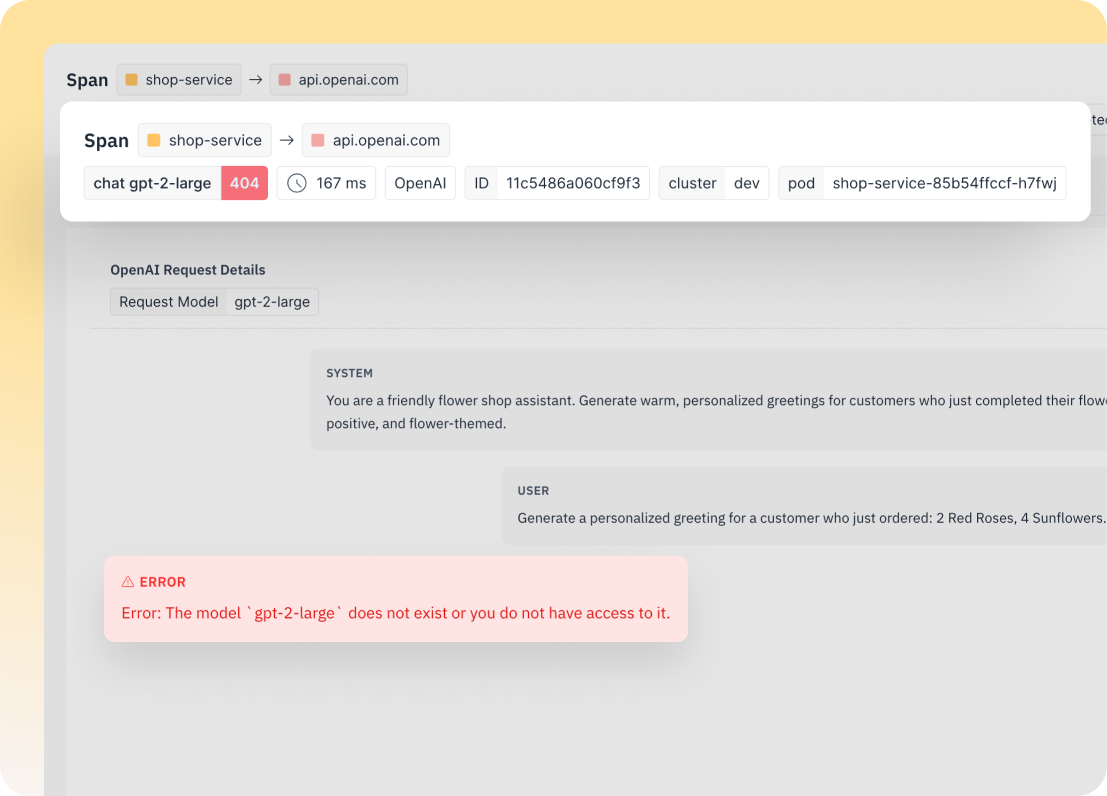The width and height of the screenshot is (1107, 796).
Task: Click the chat gpt-2-large label
Action: point(152,184)
